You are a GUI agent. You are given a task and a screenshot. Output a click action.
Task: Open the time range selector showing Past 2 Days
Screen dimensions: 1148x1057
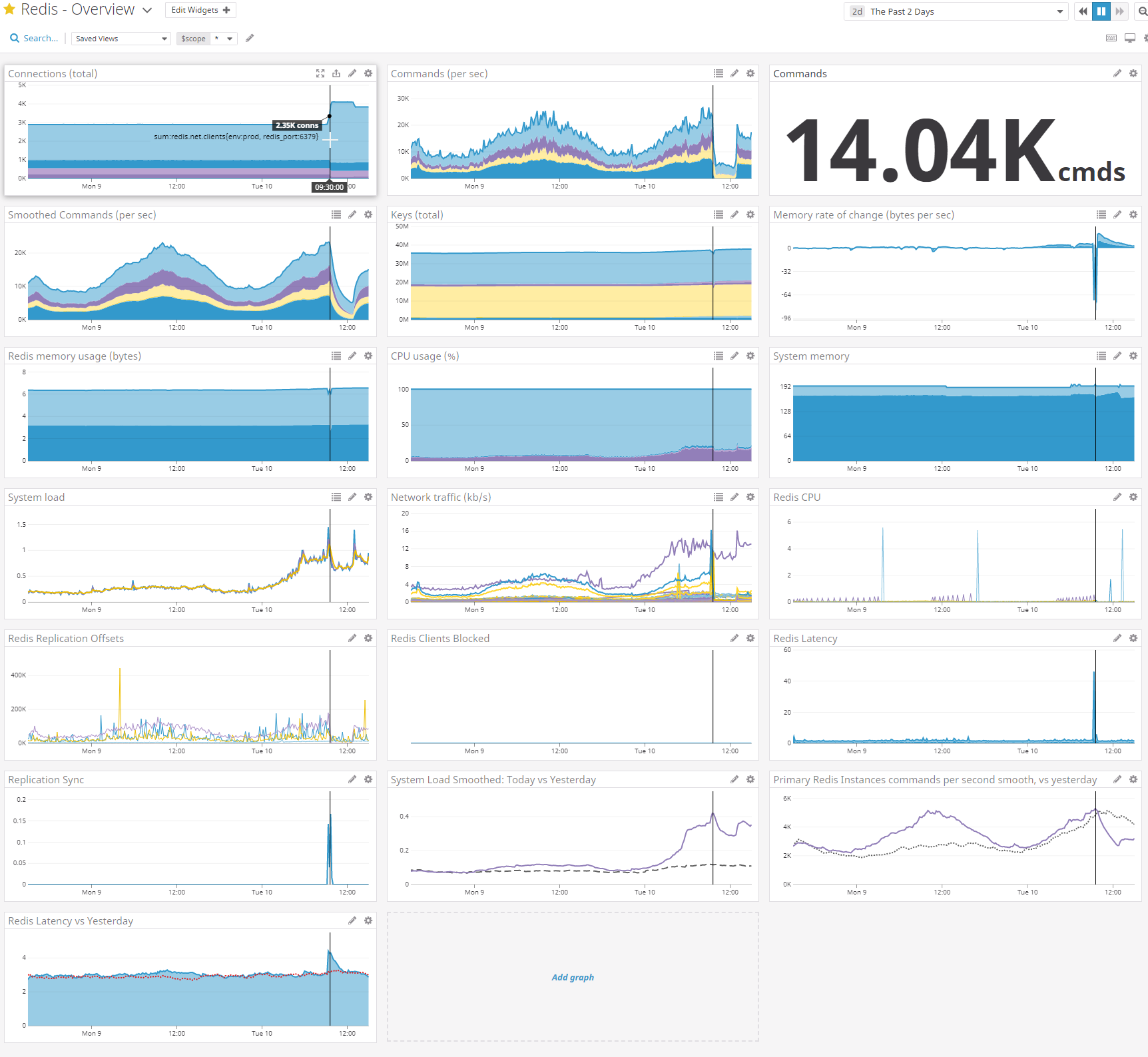[x=956, y=12]
